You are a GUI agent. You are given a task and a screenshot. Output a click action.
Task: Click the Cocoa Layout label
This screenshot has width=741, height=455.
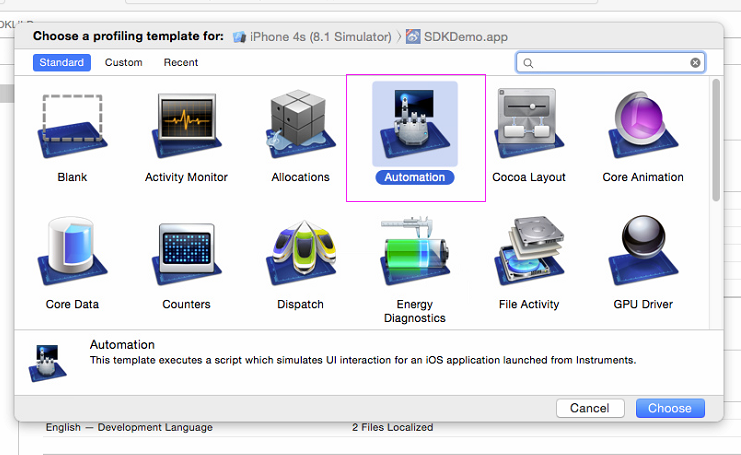coord(529,177)
